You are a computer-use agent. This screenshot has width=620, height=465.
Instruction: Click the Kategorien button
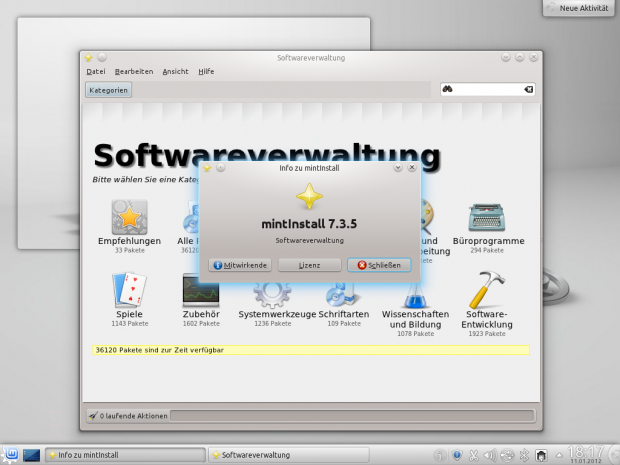pyautogui.click(x=108, y=90)
